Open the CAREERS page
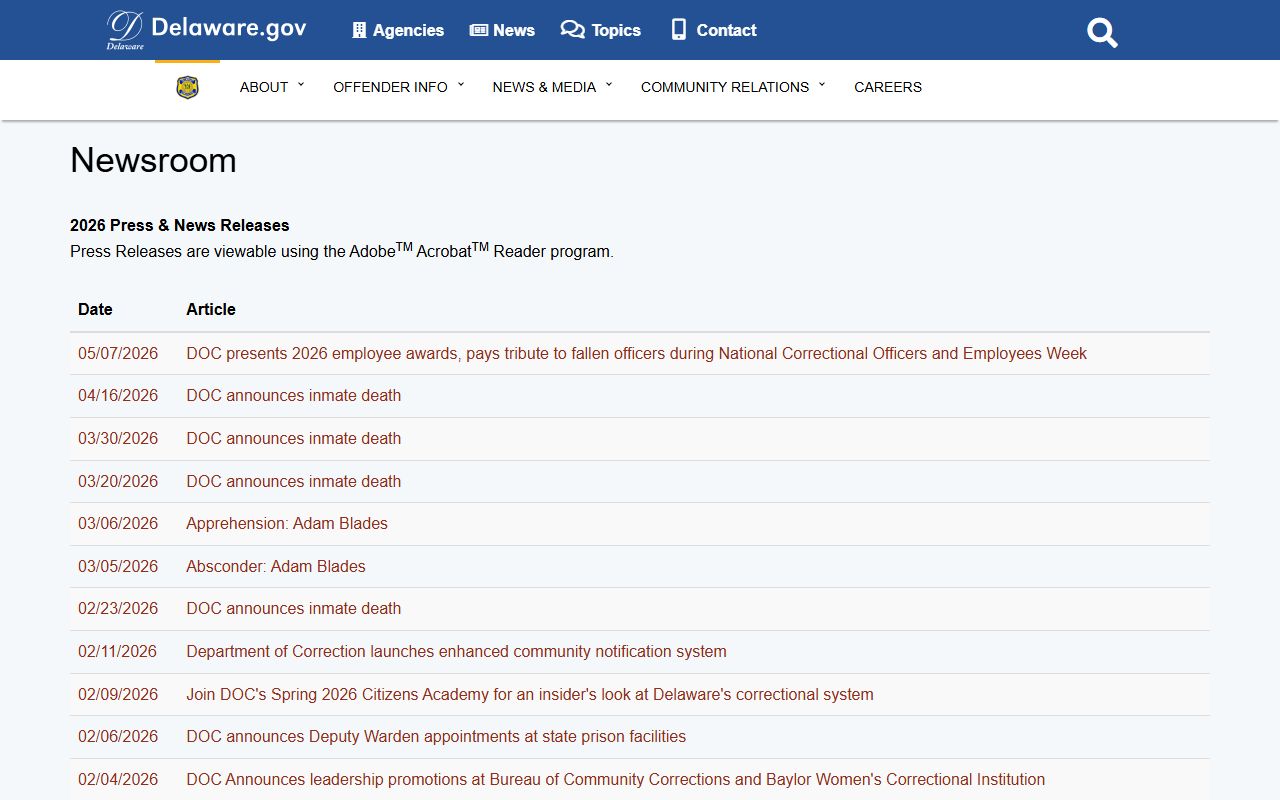Image resolution: width=1280 pixels, height=800 pixels. point(888,87)
